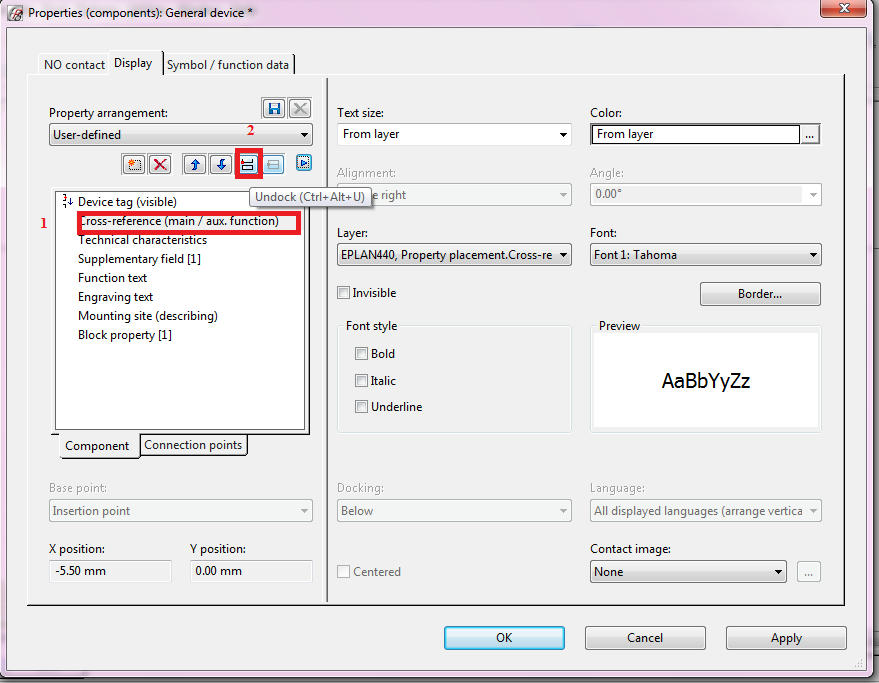Viewport: 879px width, 683px height.
Task: Select Cross-reference (main / aux. function) entry
Action: [179, 220]
